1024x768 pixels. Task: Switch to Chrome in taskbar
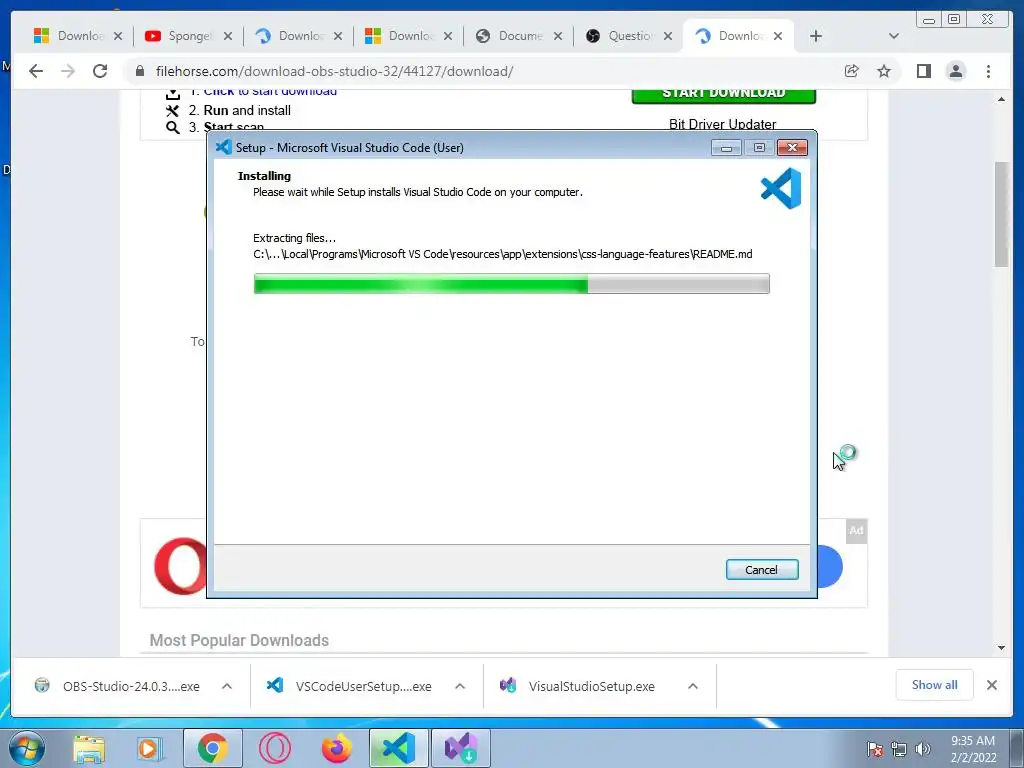point(213,748)
